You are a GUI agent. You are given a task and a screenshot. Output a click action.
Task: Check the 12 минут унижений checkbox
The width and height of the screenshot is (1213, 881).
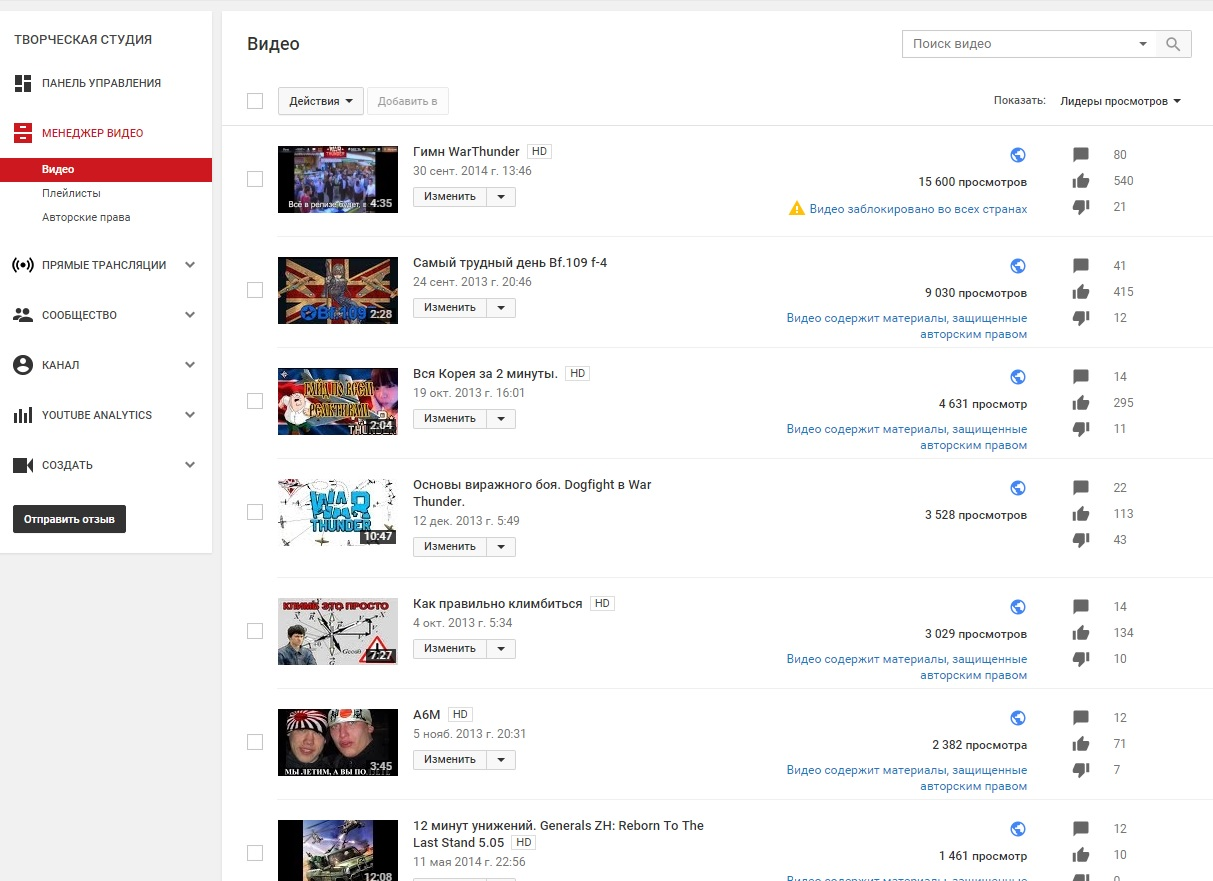click(x=255, y=853)
